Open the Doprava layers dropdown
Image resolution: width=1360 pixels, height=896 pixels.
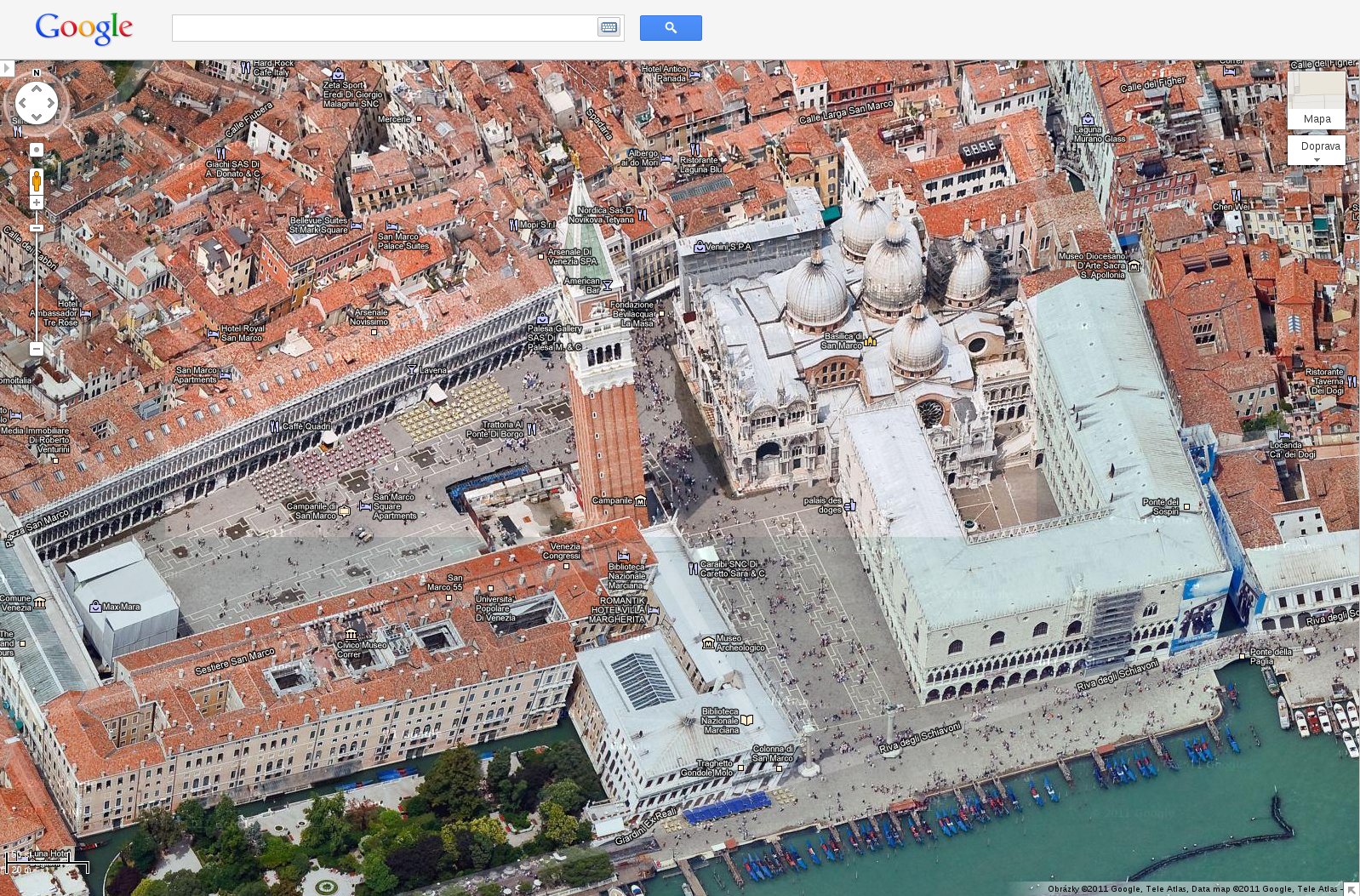point(1317,151)
